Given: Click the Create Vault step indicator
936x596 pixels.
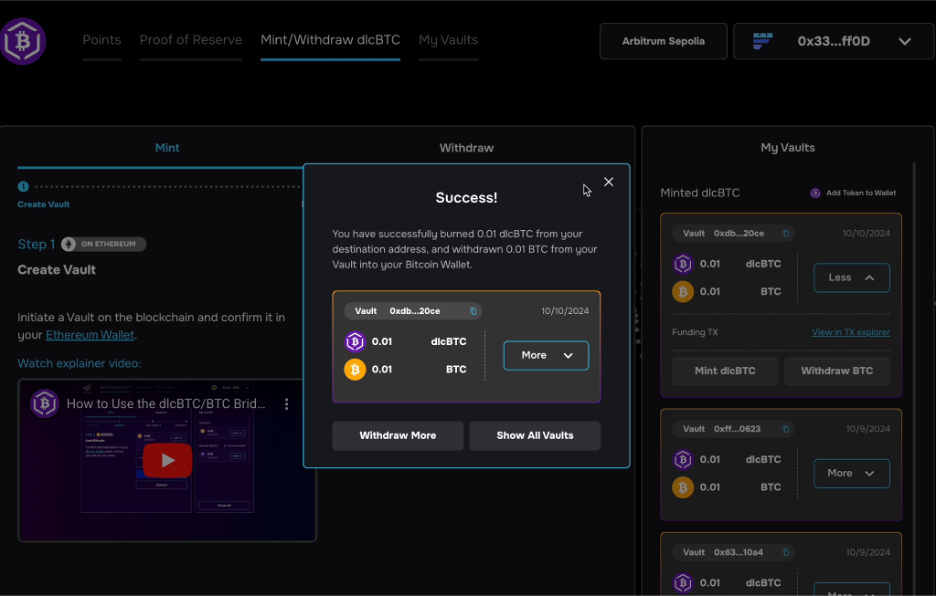Looking at the screenshot, I should tap(23, 187).
